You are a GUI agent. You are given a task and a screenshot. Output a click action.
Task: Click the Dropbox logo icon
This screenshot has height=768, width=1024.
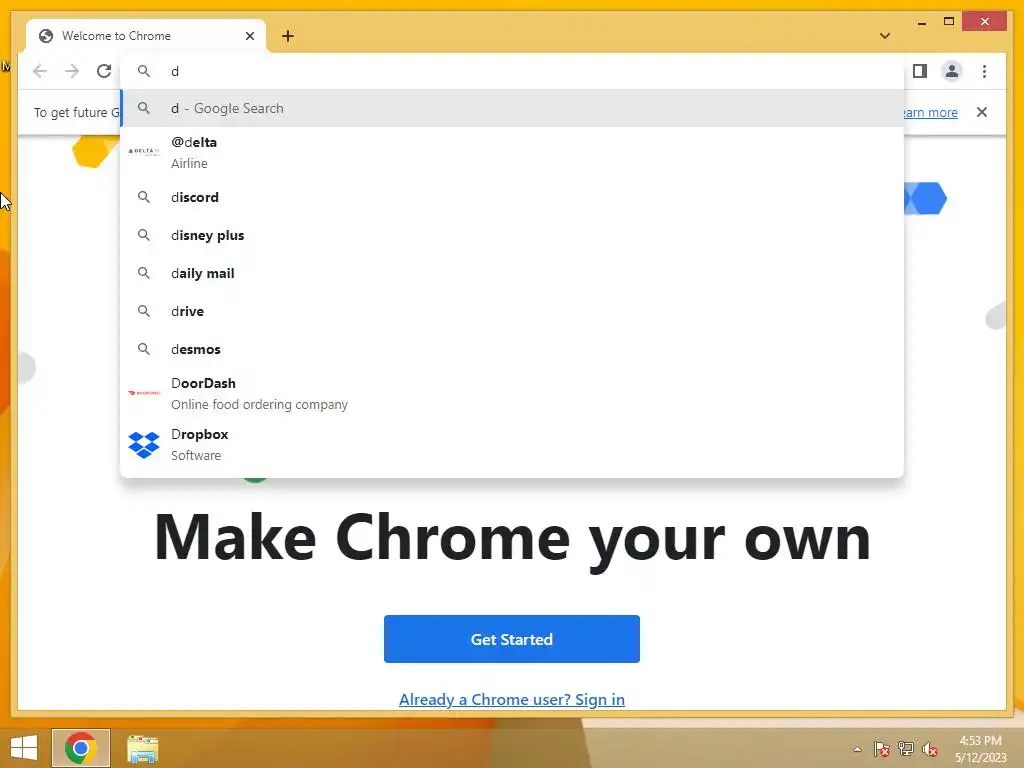[144, 445]
